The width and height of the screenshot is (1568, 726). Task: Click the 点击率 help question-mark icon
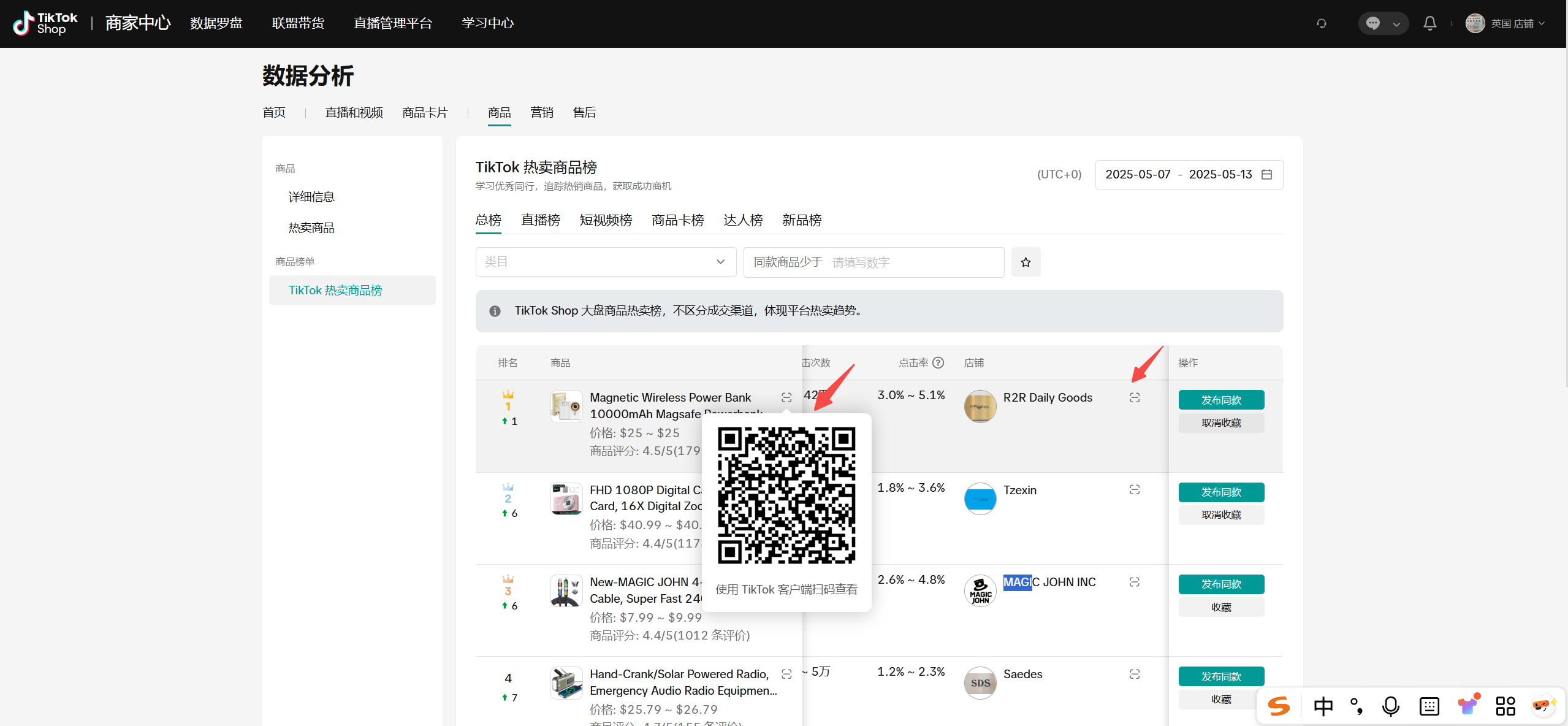pyautogui.click(x=938, y=363)
